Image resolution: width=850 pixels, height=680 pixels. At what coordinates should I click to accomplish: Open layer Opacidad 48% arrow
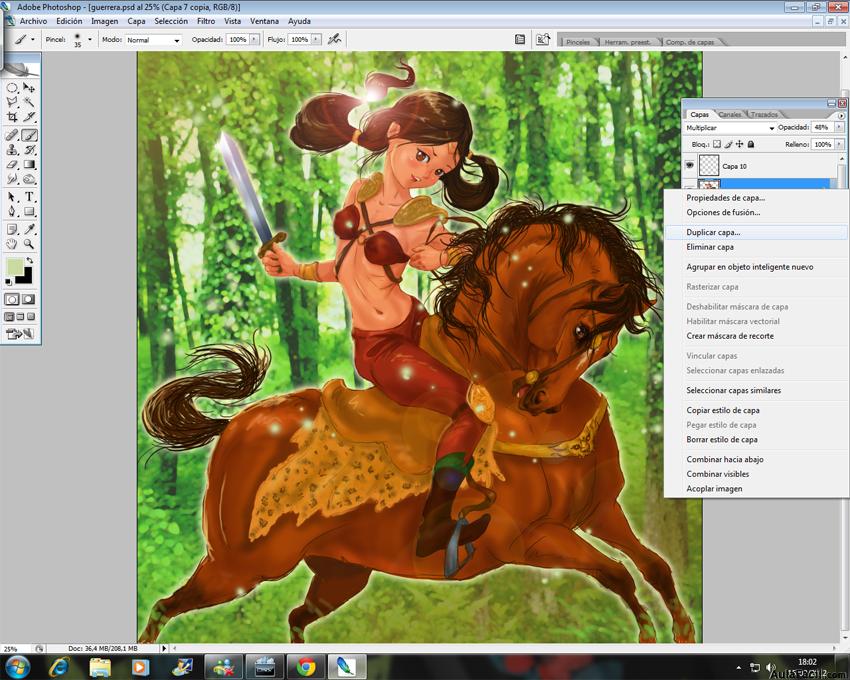[x=839, y=127]
